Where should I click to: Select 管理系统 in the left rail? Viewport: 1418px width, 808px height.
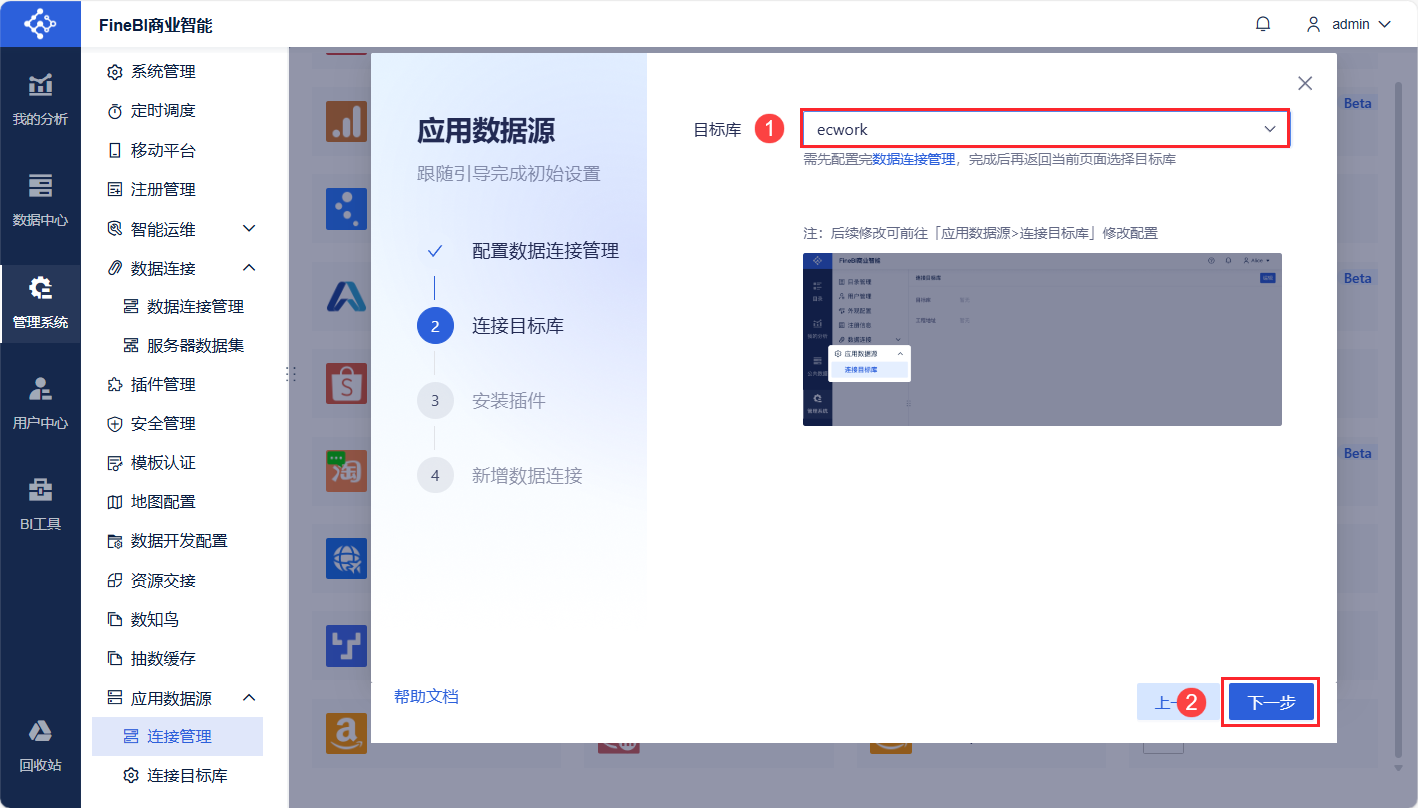pyautogui.click(x=40, y=304)
